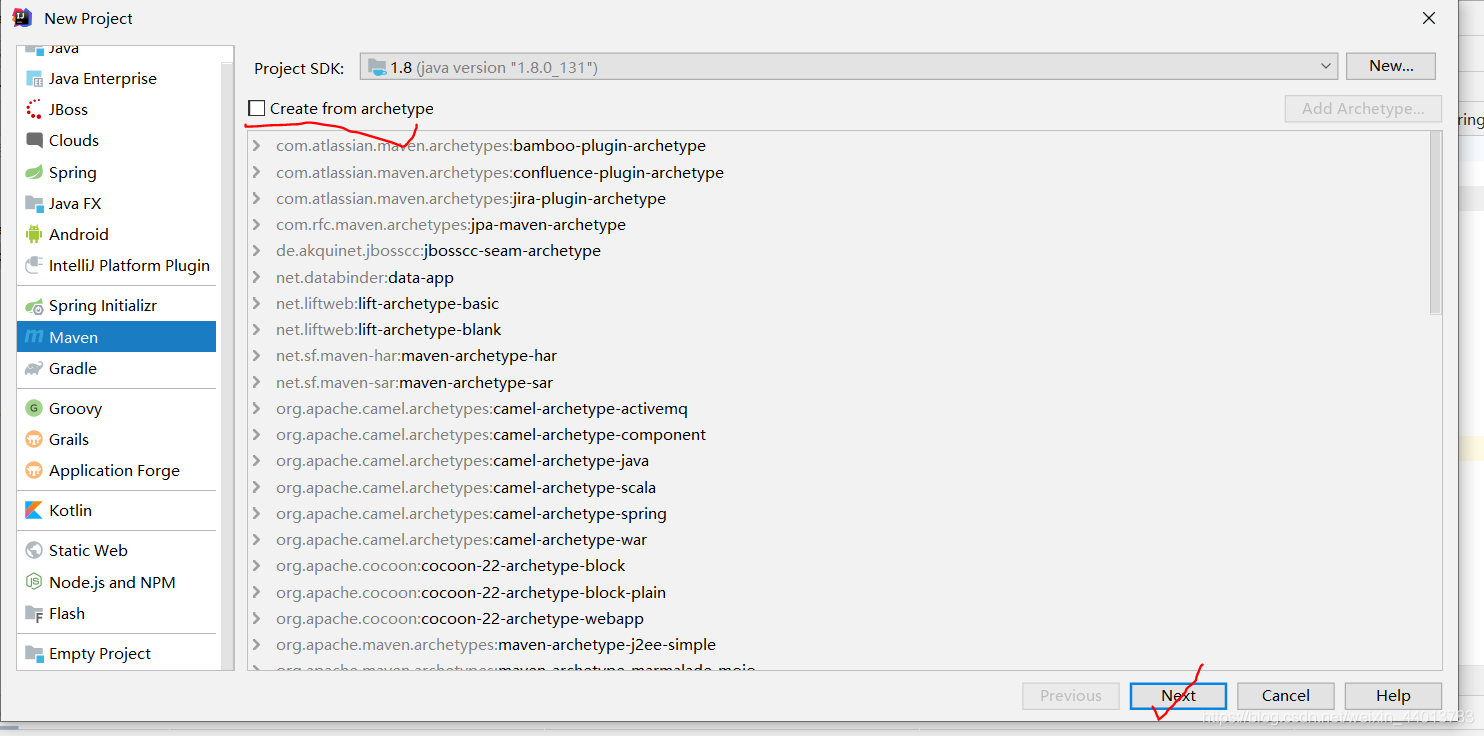This screenshot has width=1484, height=736.
Task: Expand bamboo-plugin-archetype node
Action: [x=257, y=146]
